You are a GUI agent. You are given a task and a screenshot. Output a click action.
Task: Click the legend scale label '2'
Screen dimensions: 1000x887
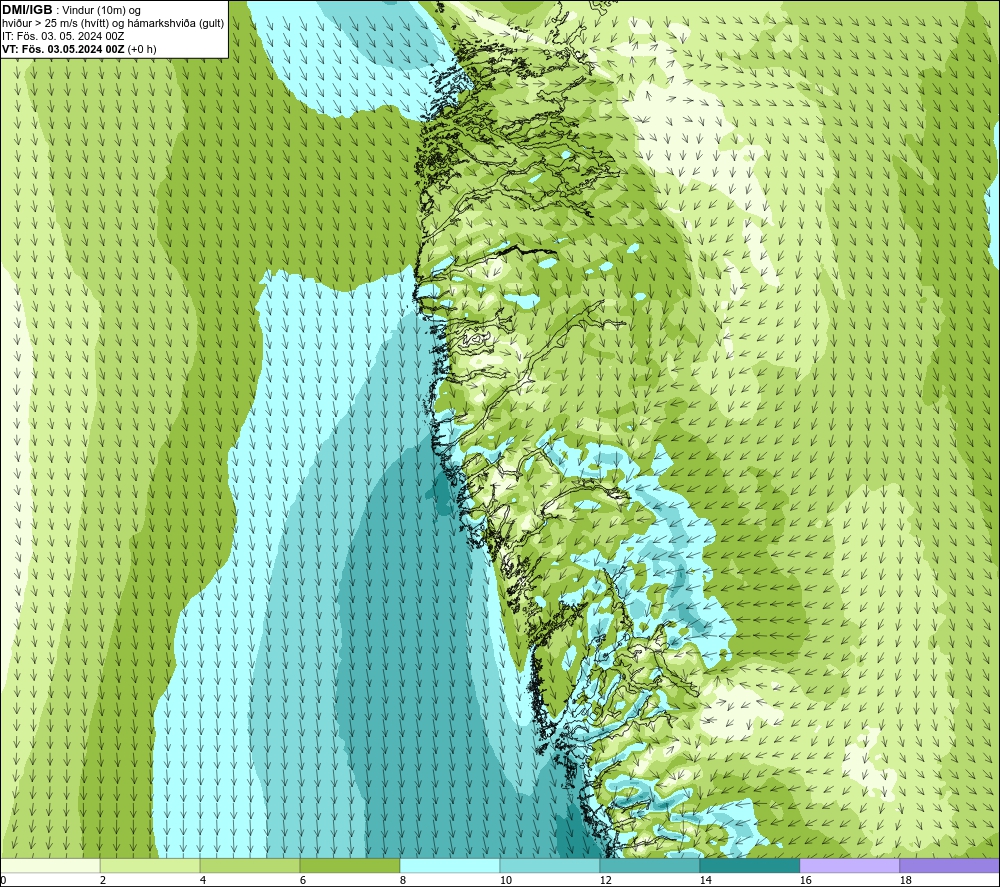[x=103, y=880]
